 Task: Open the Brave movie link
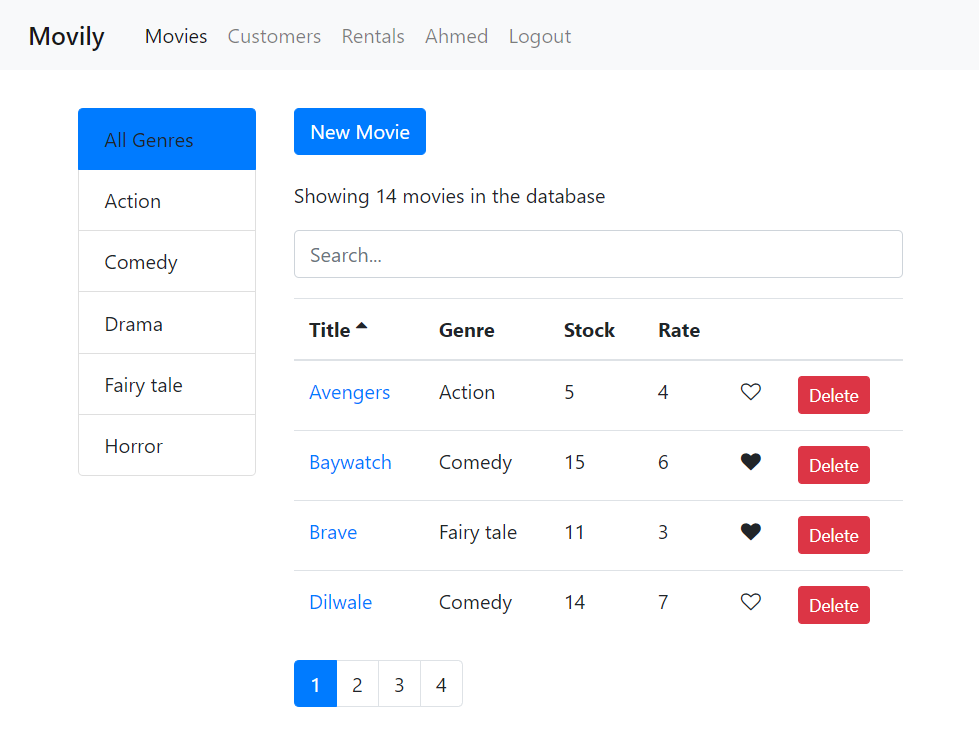(333, 532)
